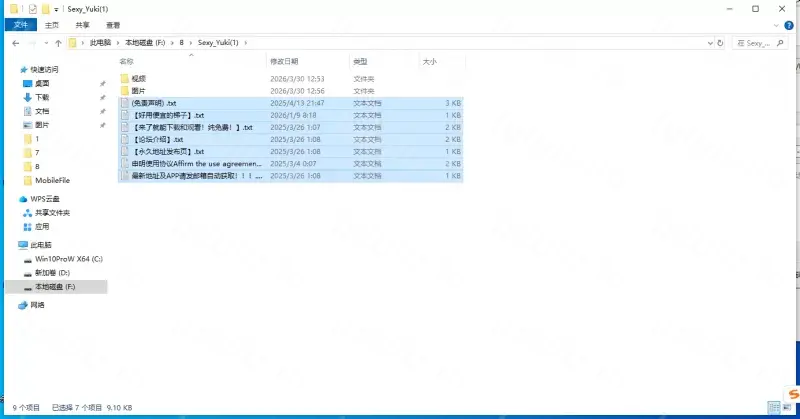Image resolution: width=800 pixels, height=419 pixels.
Task: Click 此电脑 in the address breadcrumb
Action: click(x=100, y=43)
